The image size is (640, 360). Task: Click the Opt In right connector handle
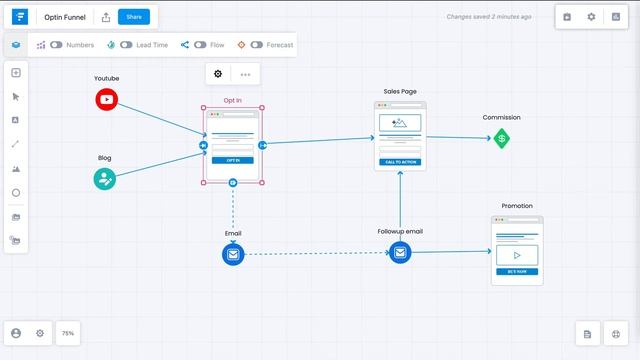pos(262,145)
